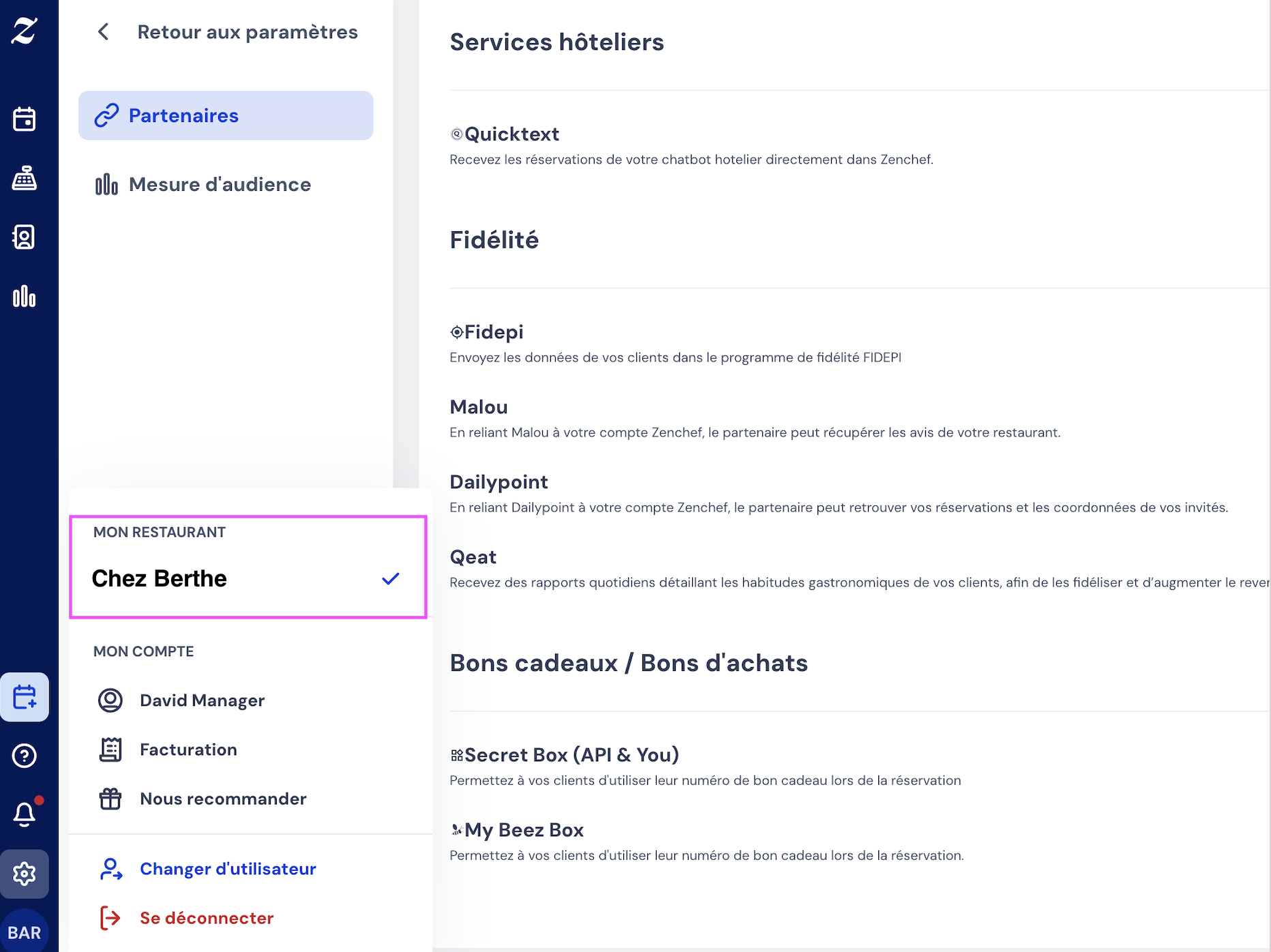1271x952 pixels.
Task: Open the notifications bell icon
Action: (25, 814)
